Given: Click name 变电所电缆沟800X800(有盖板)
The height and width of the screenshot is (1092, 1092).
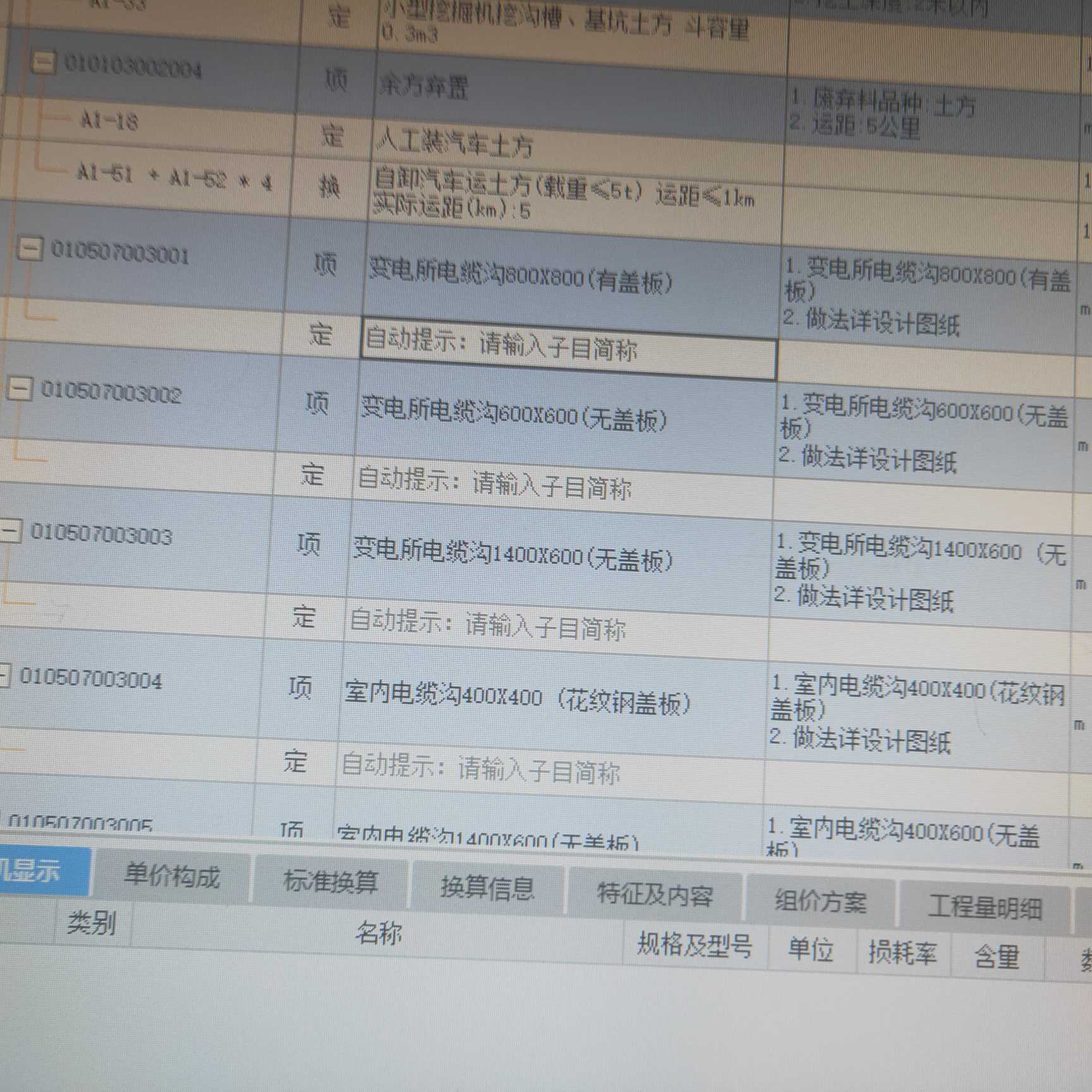Looking at the screenshot, I should tap(521, 277).
